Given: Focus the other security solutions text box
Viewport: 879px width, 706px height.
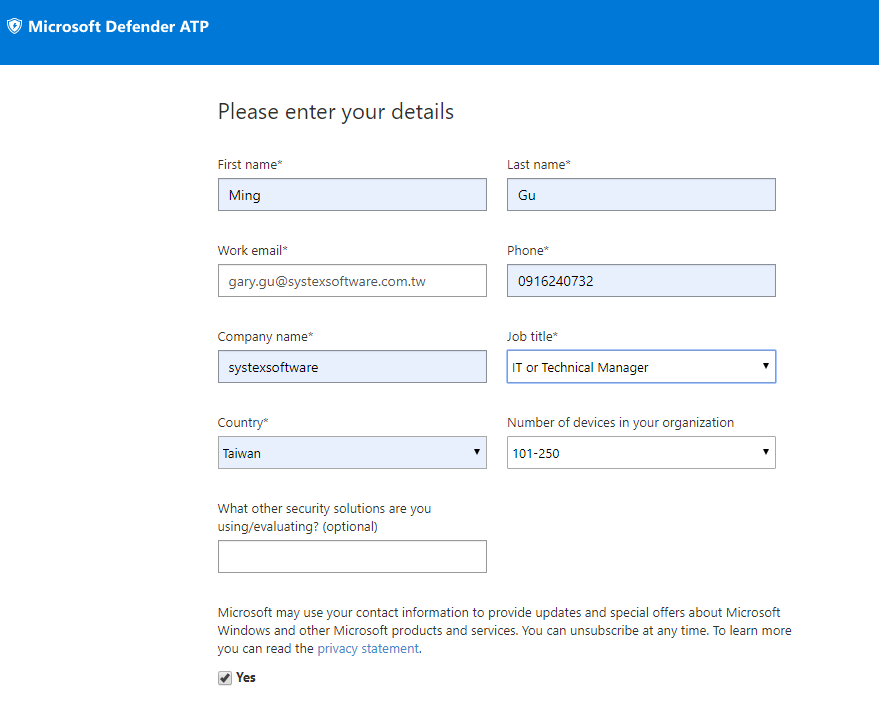Looking at the screenshot, I should (x=352, y=557).
